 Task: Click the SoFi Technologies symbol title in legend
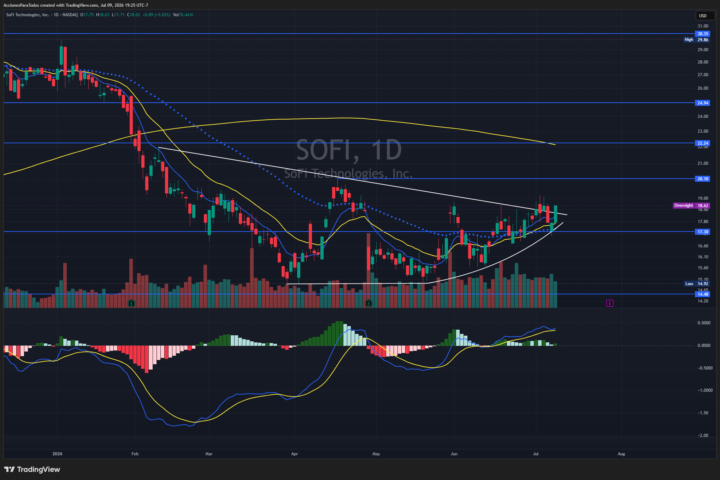pyautogui.click(x=27, y=15)
